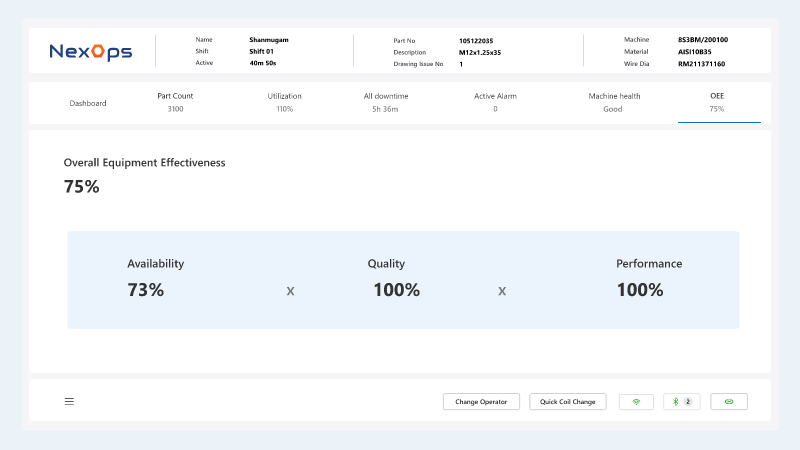Select the OEE tab

tap(716, 102)
